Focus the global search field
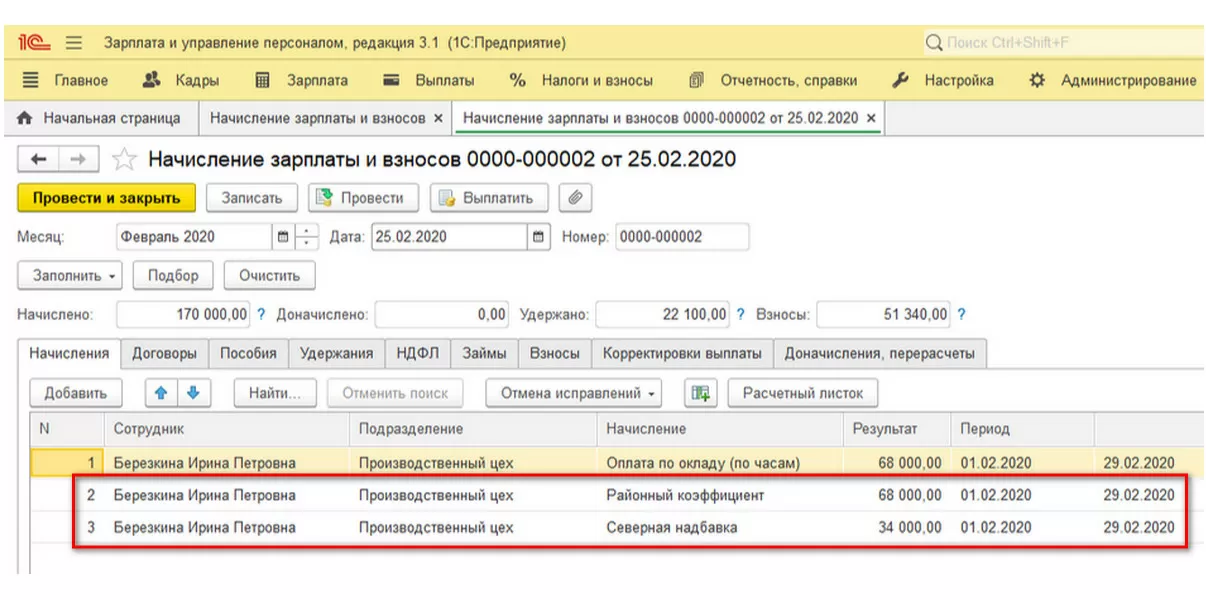Screen dimensions: 1206x600 [1062, 43]
